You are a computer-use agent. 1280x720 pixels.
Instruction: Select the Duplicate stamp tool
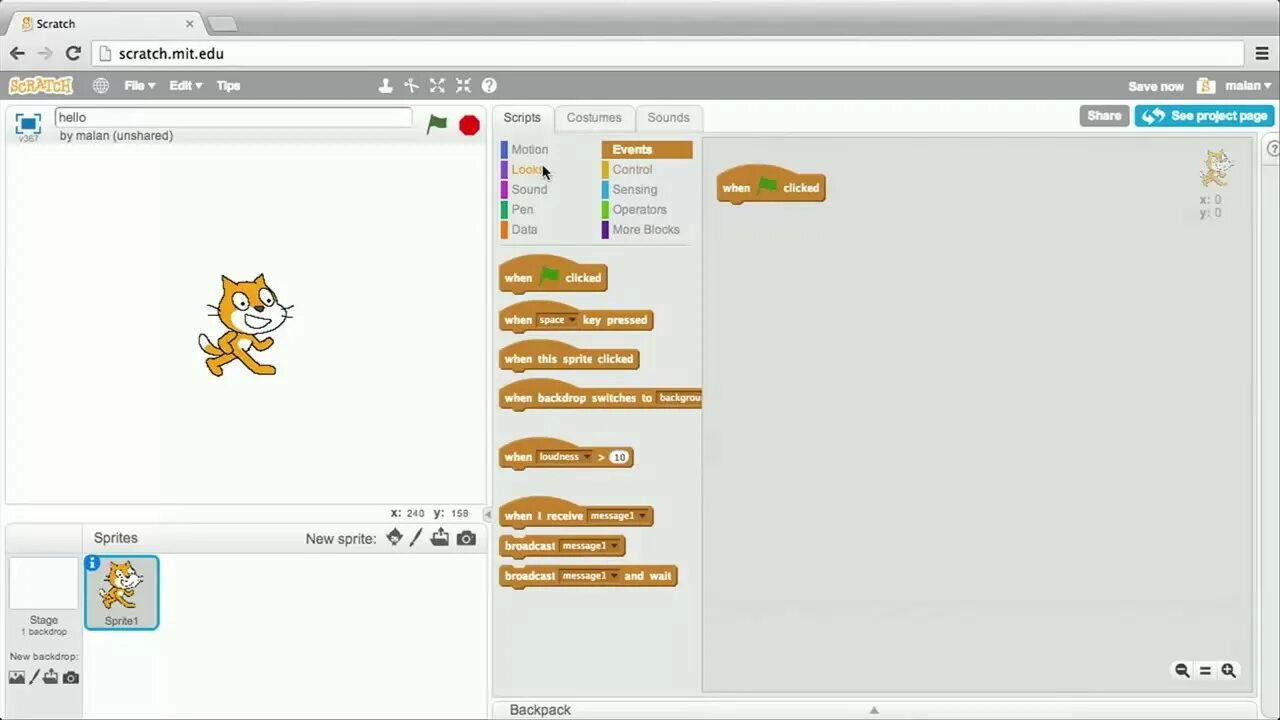click(x=385, y=86)
